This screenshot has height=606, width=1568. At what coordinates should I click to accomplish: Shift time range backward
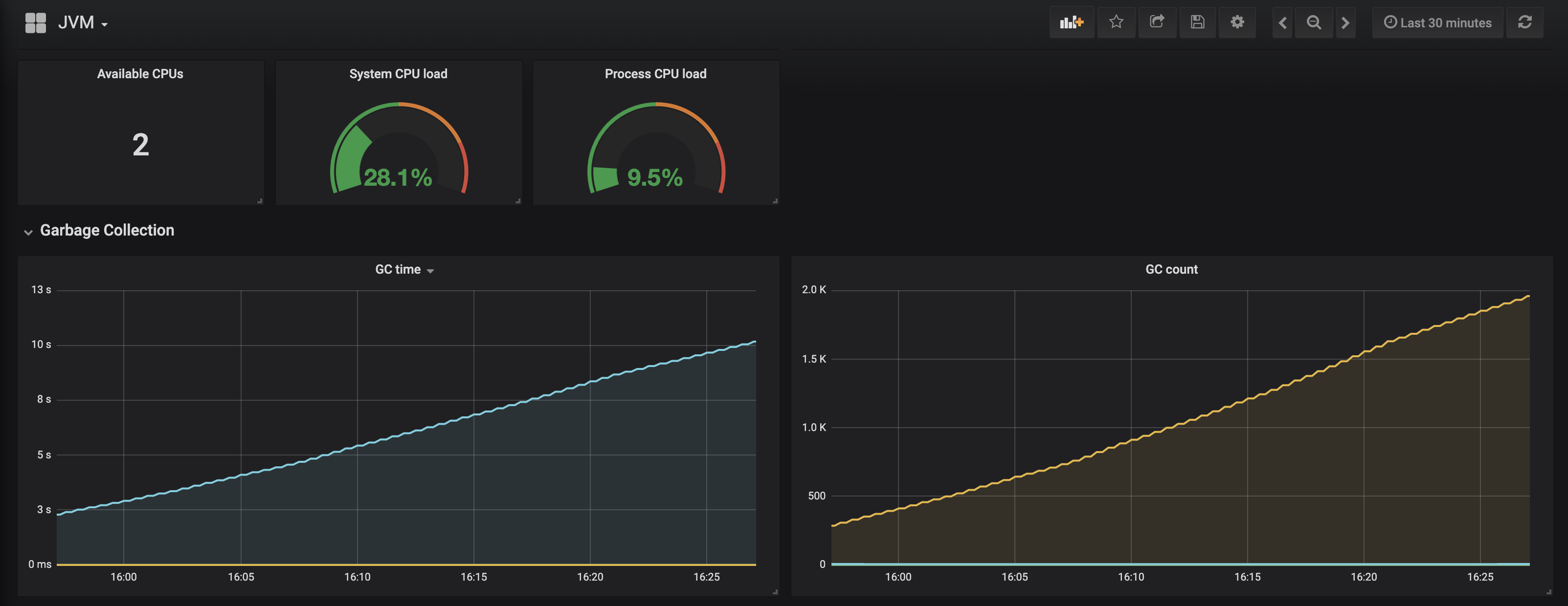click(x=1282, y=22)
